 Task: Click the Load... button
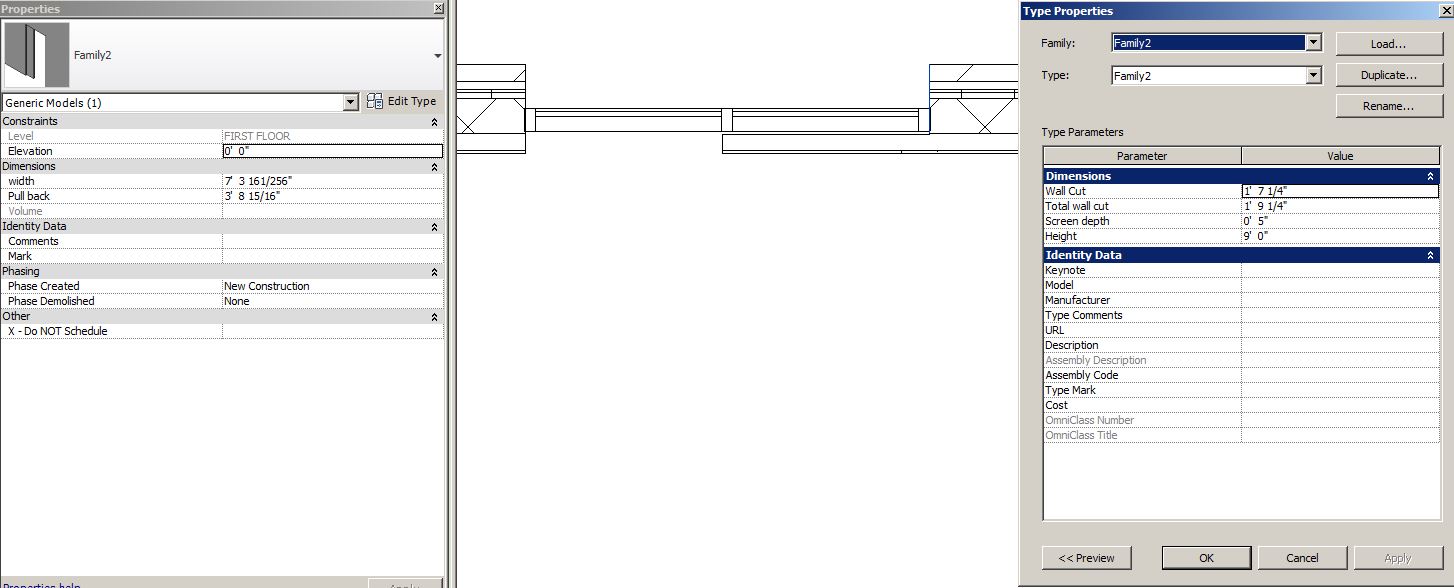(x=1389, y=44)
